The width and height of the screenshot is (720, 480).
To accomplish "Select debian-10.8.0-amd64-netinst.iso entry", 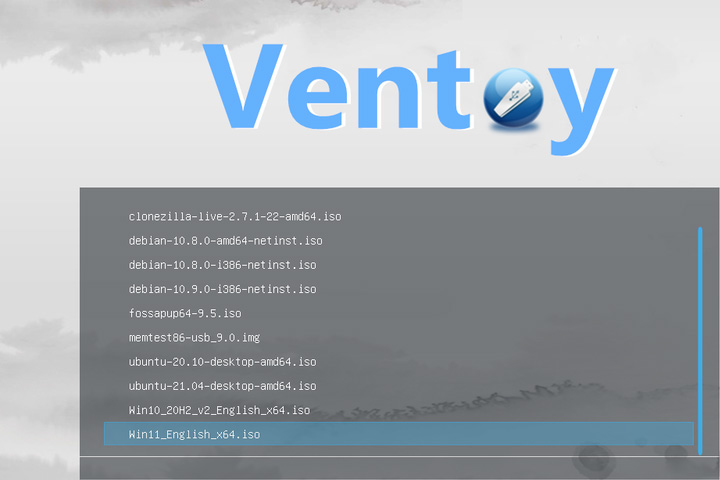I will (225, 241).
